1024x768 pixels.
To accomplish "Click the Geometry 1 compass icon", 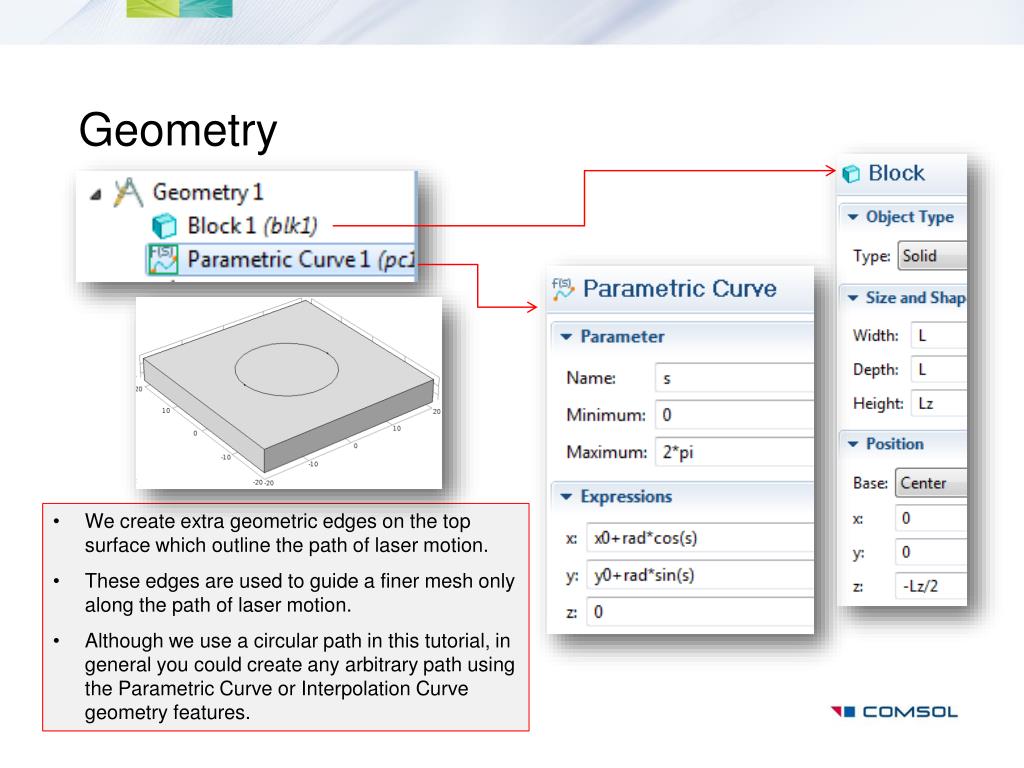I will (x=127, y=193).
